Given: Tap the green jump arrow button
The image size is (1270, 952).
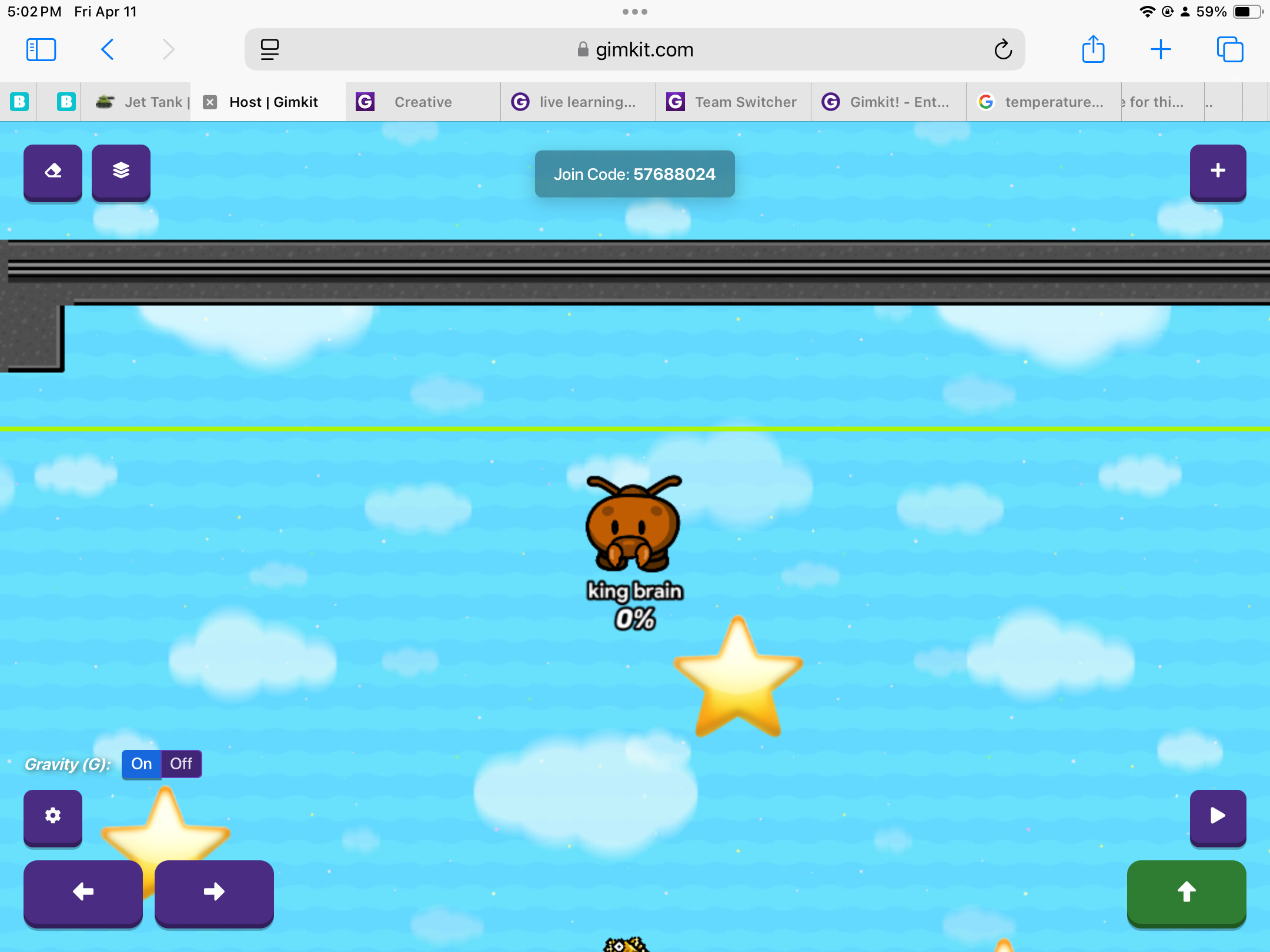Looking at the screenshot, I should (1185, 894).
